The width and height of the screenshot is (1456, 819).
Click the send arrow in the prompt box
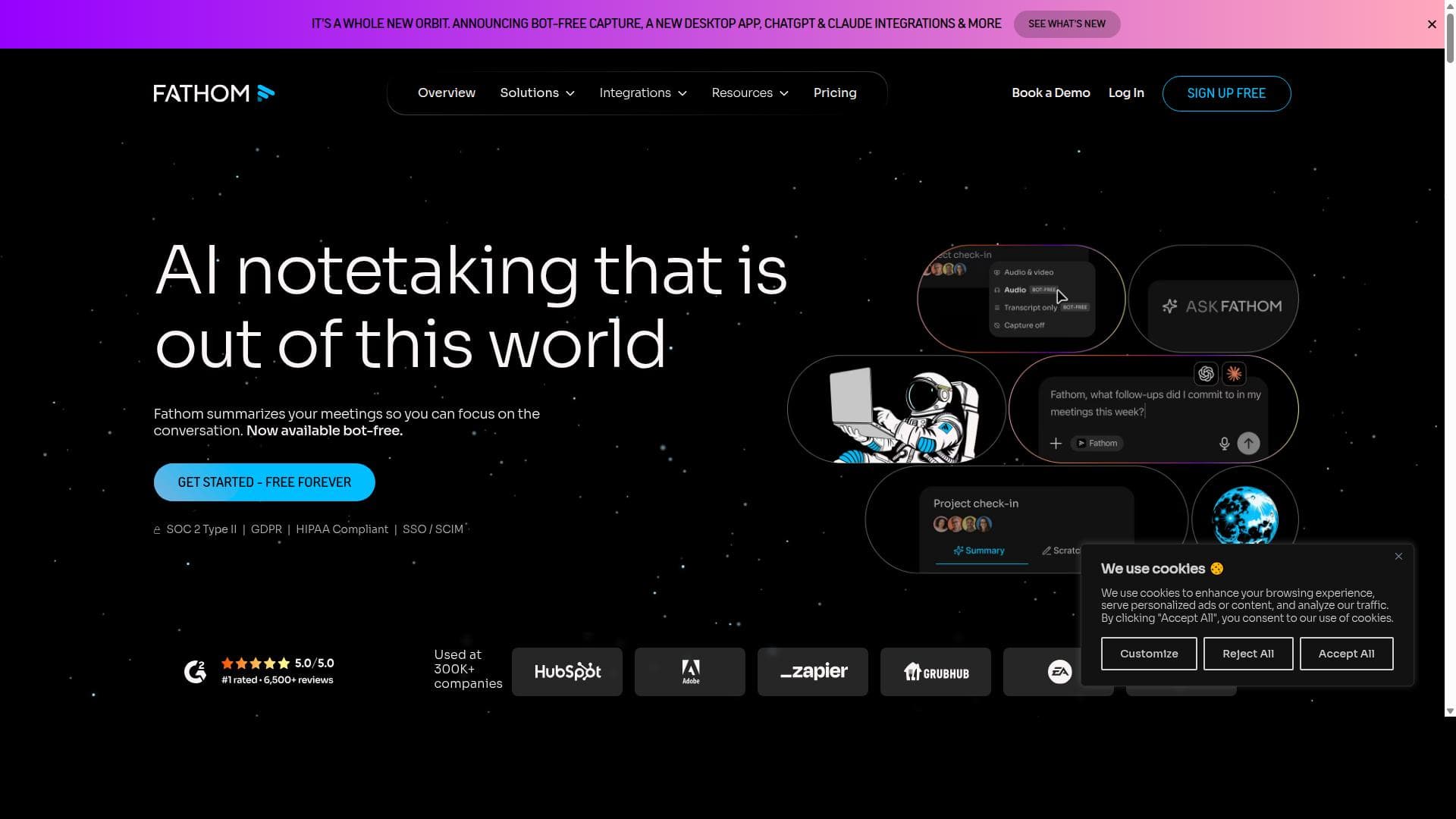[1248, 444]
